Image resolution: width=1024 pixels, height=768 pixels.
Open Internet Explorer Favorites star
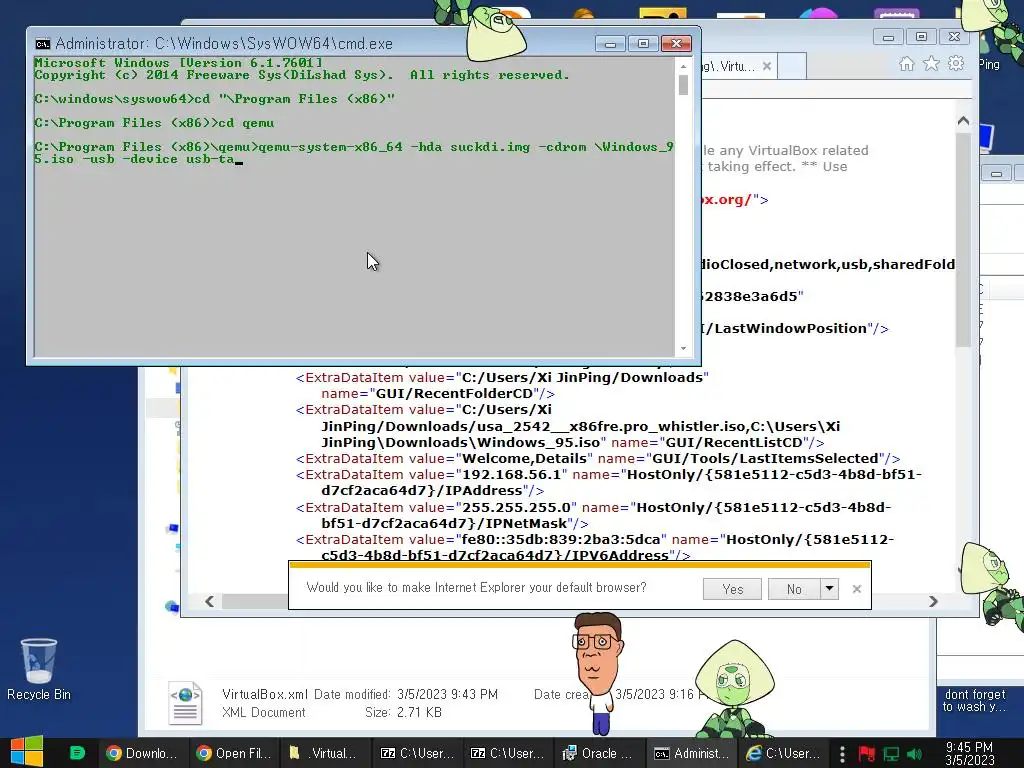[931, 63]
